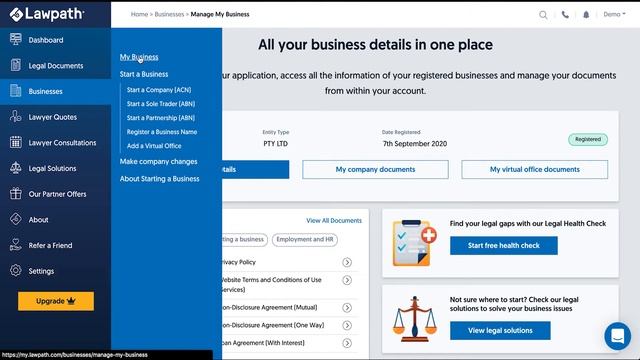640x360 pixels.
Task: Click the scales of justice illustration
Action: point(414,319)
